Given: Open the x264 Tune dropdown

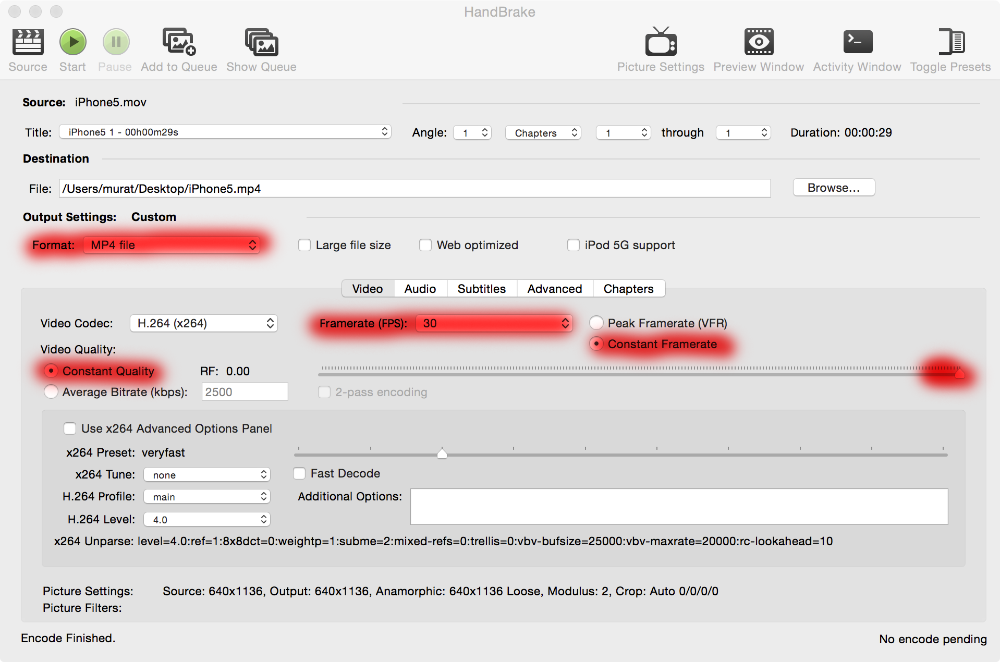Looking at the screenshot, I should click(207, 474).
